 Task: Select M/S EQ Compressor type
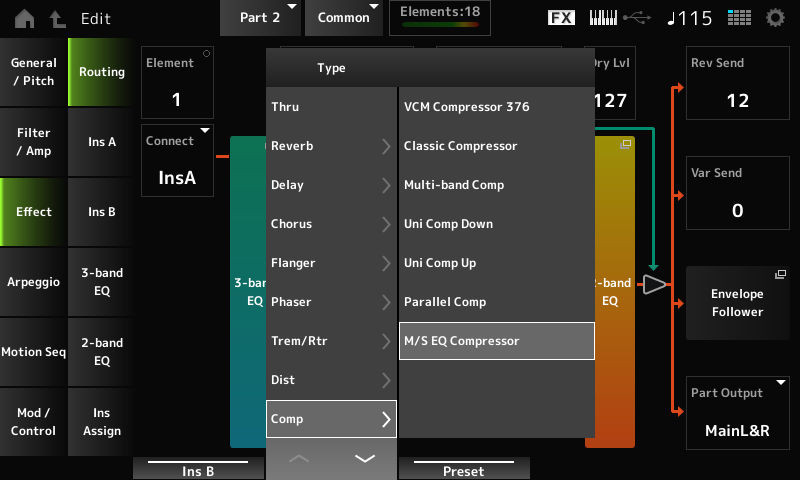[496, 341]
